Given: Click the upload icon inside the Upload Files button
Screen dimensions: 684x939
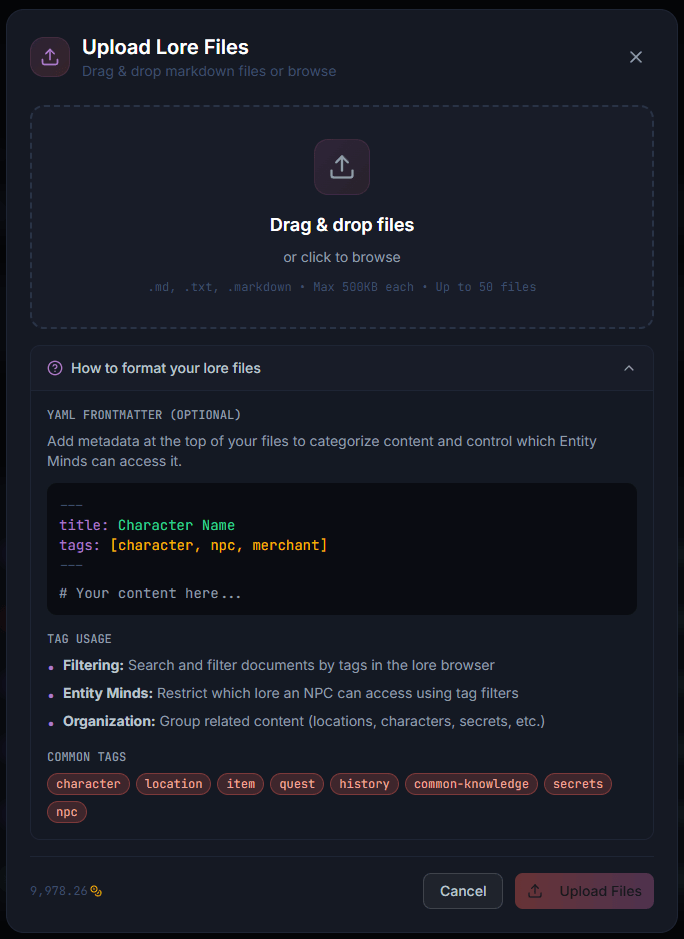Looking at the screenshot, I should [536, 890].
